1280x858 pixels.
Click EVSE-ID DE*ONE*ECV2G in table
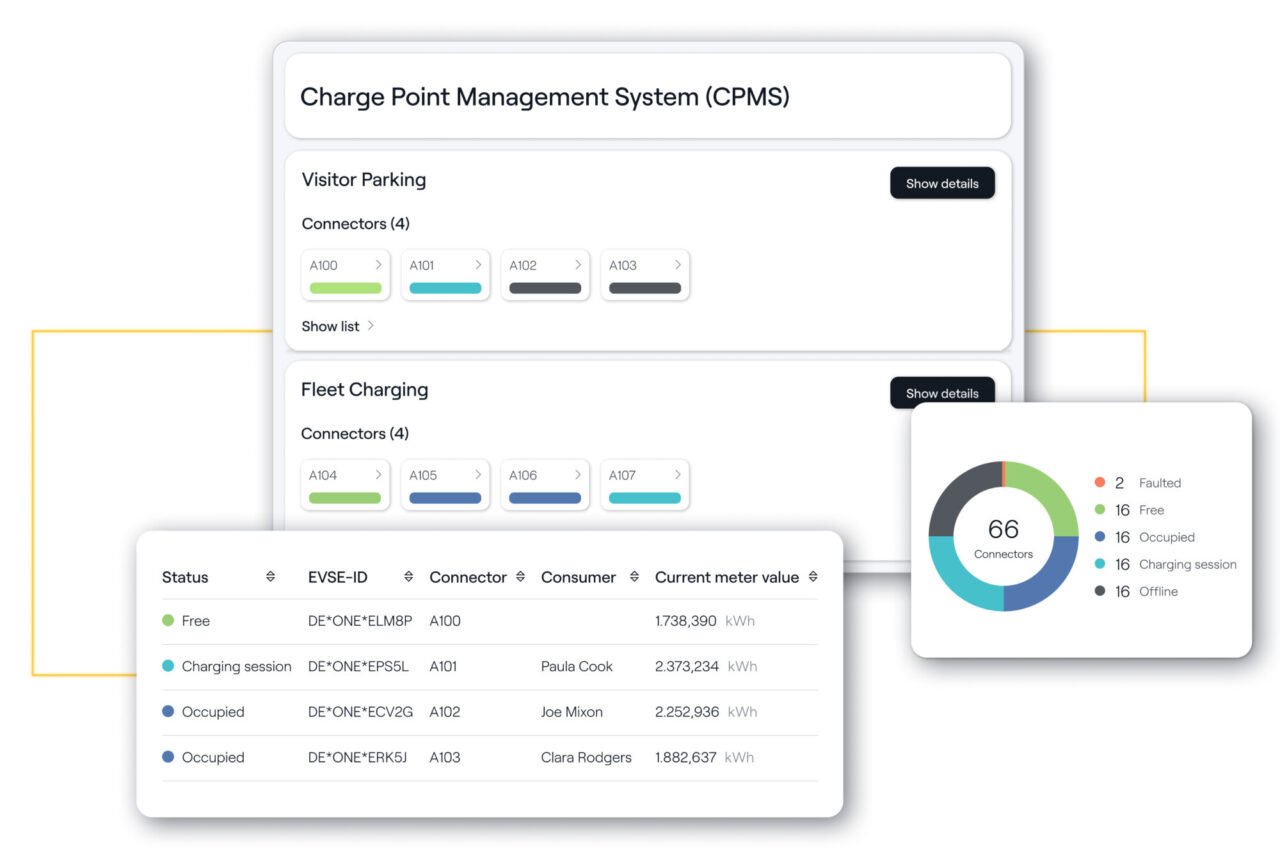click(x=360, y=712)
